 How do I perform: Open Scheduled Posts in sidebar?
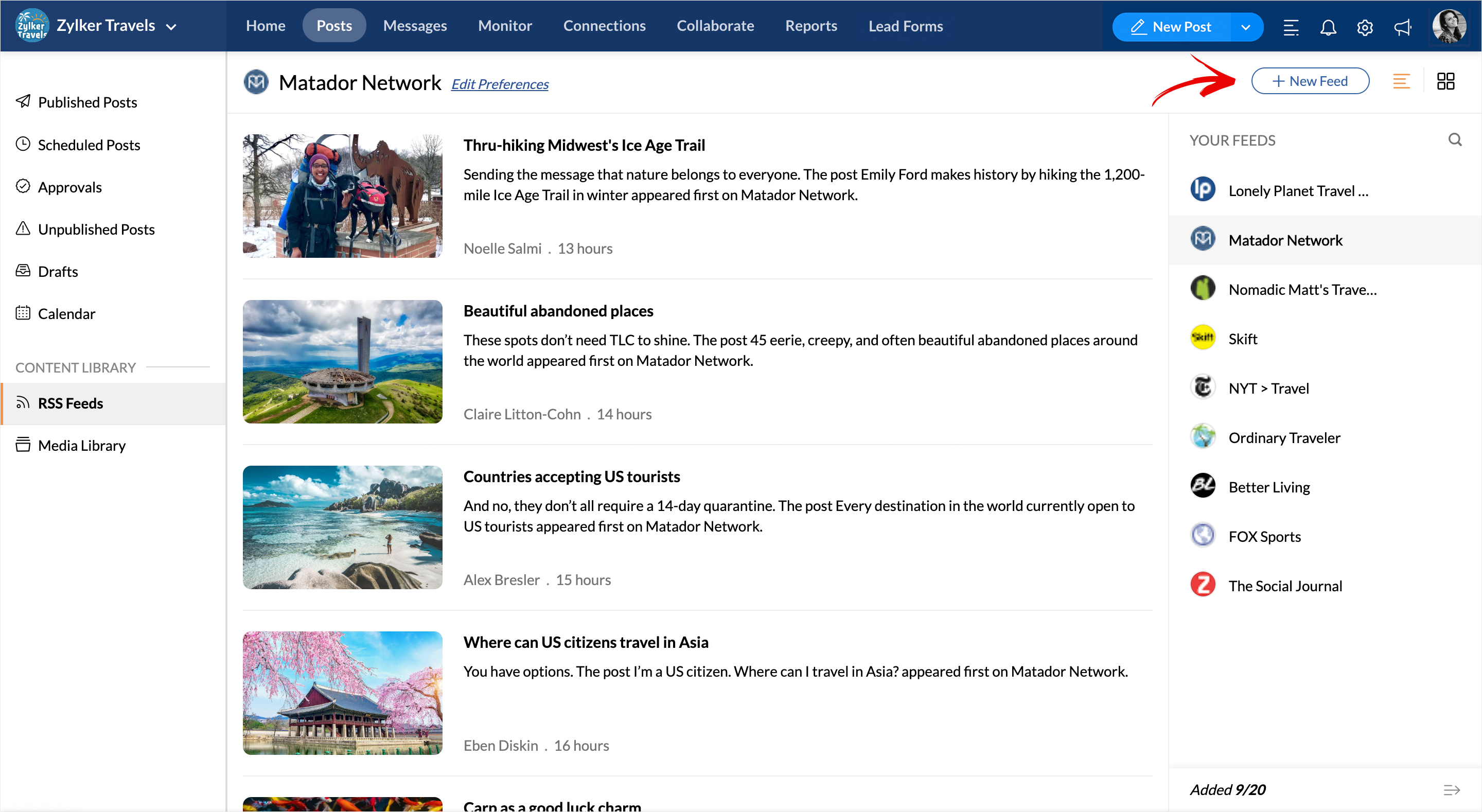(89, 145)
